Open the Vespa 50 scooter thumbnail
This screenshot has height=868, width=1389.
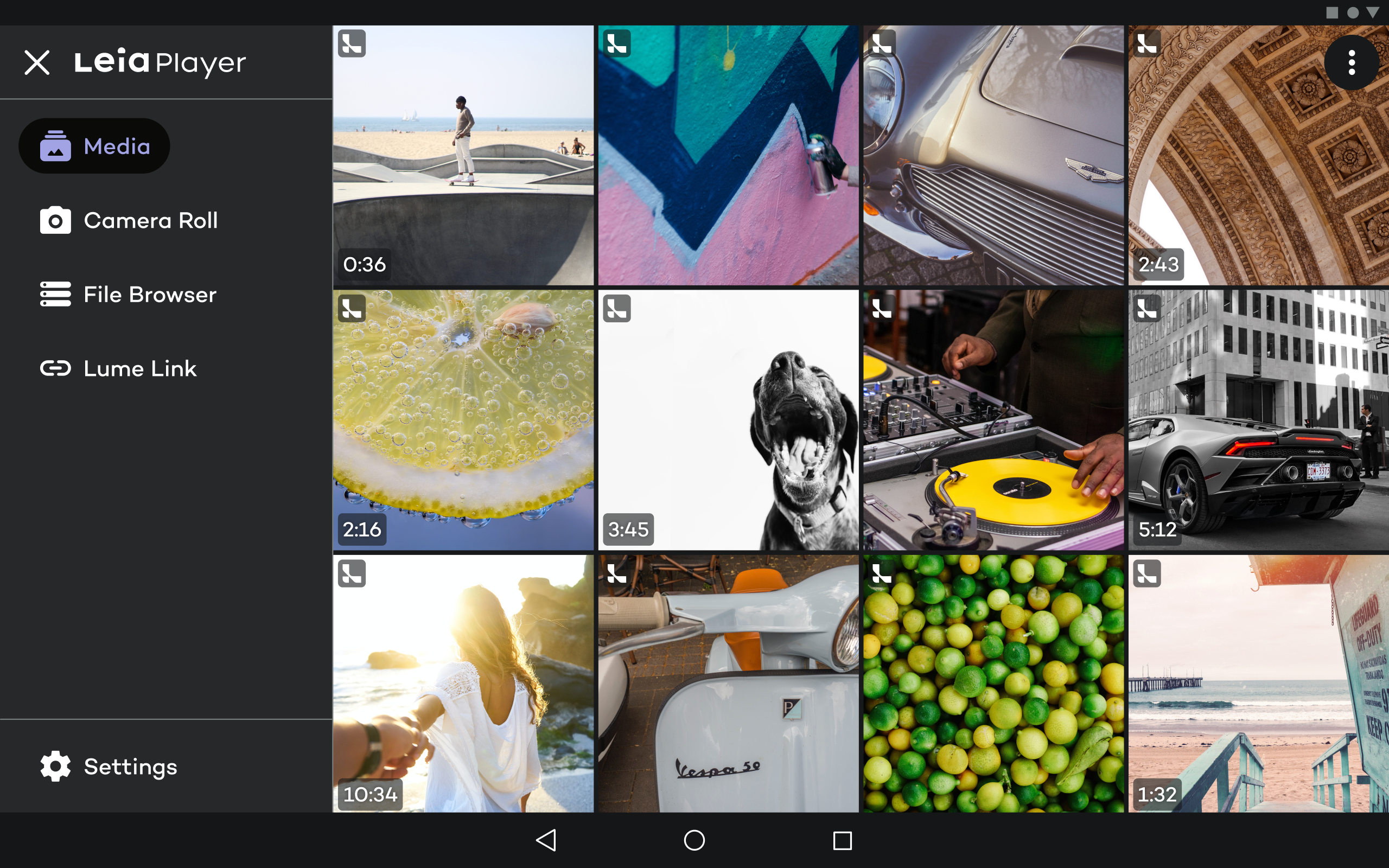pyautogui.click(x=728, y=683)
